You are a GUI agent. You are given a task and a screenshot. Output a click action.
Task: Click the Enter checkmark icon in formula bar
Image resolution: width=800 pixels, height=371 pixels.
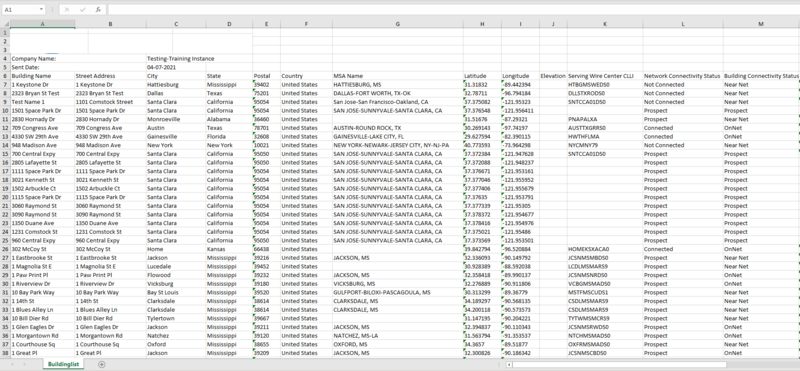pyautogui.click(x=83, y=10)
